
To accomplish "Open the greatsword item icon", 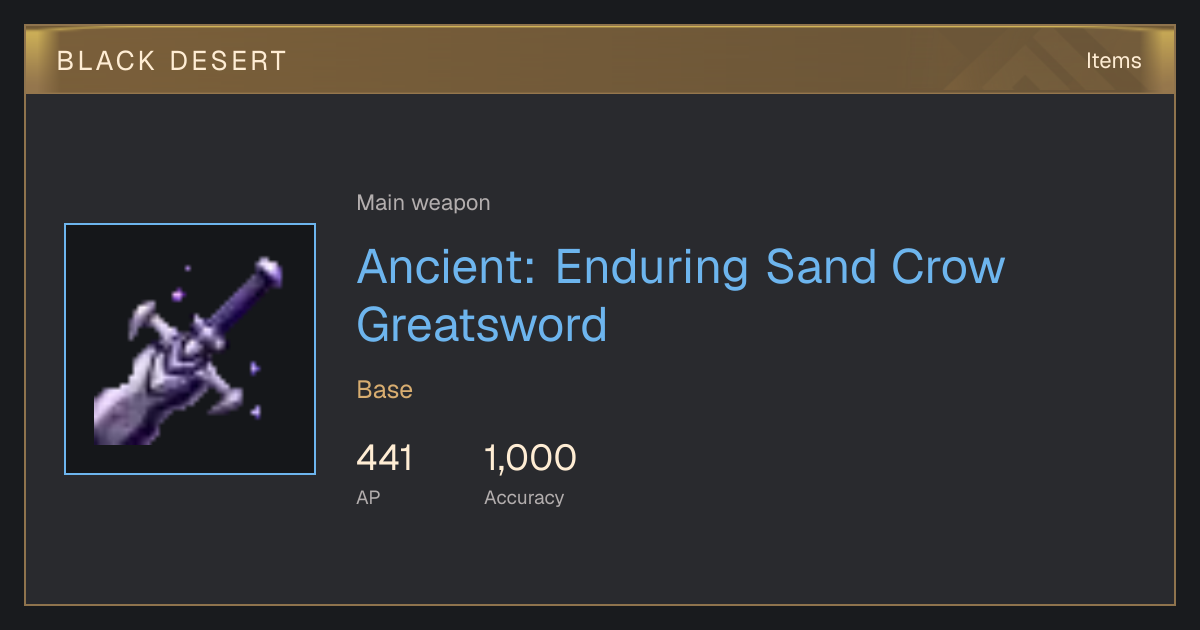I will [190, 349].
